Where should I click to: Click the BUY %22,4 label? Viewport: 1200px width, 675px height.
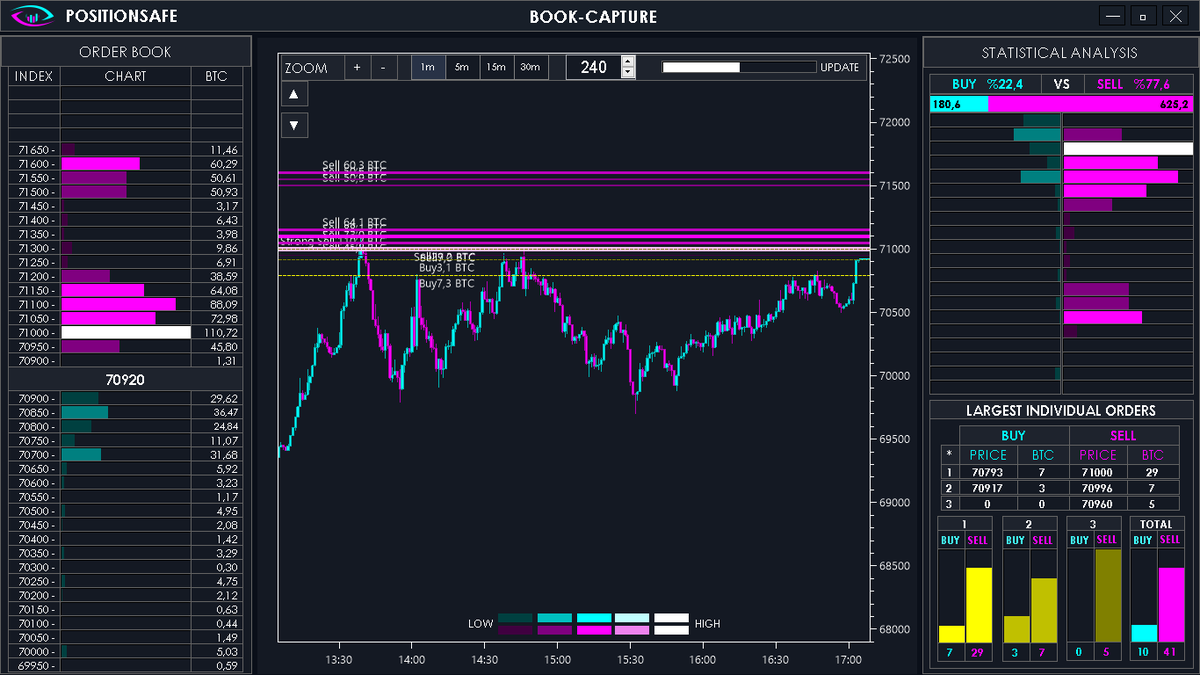(x=985, y=84)
